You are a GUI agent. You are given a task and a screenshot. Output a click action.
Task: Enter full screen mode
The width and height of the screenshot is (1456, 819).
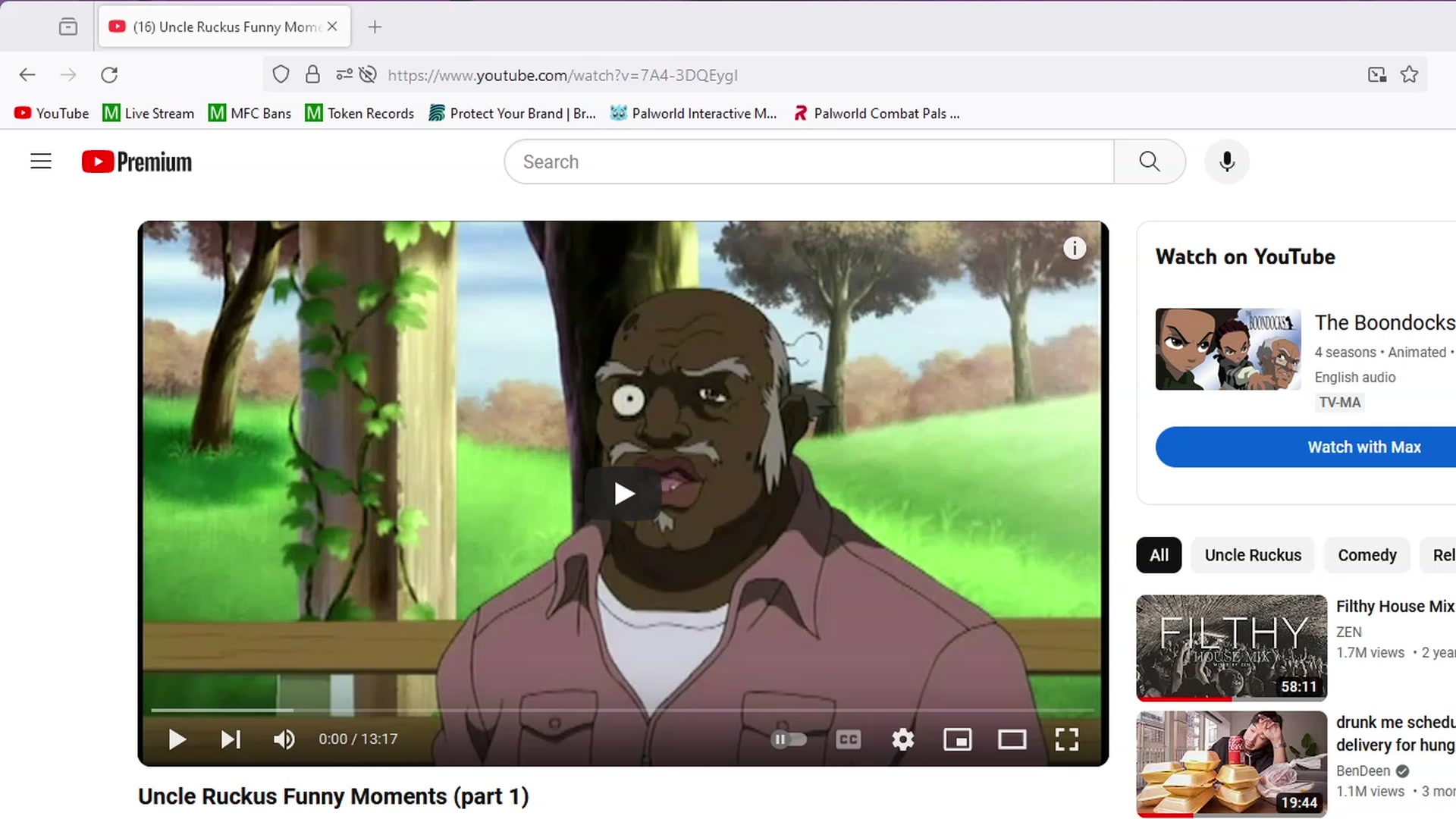coord(1066,739)
